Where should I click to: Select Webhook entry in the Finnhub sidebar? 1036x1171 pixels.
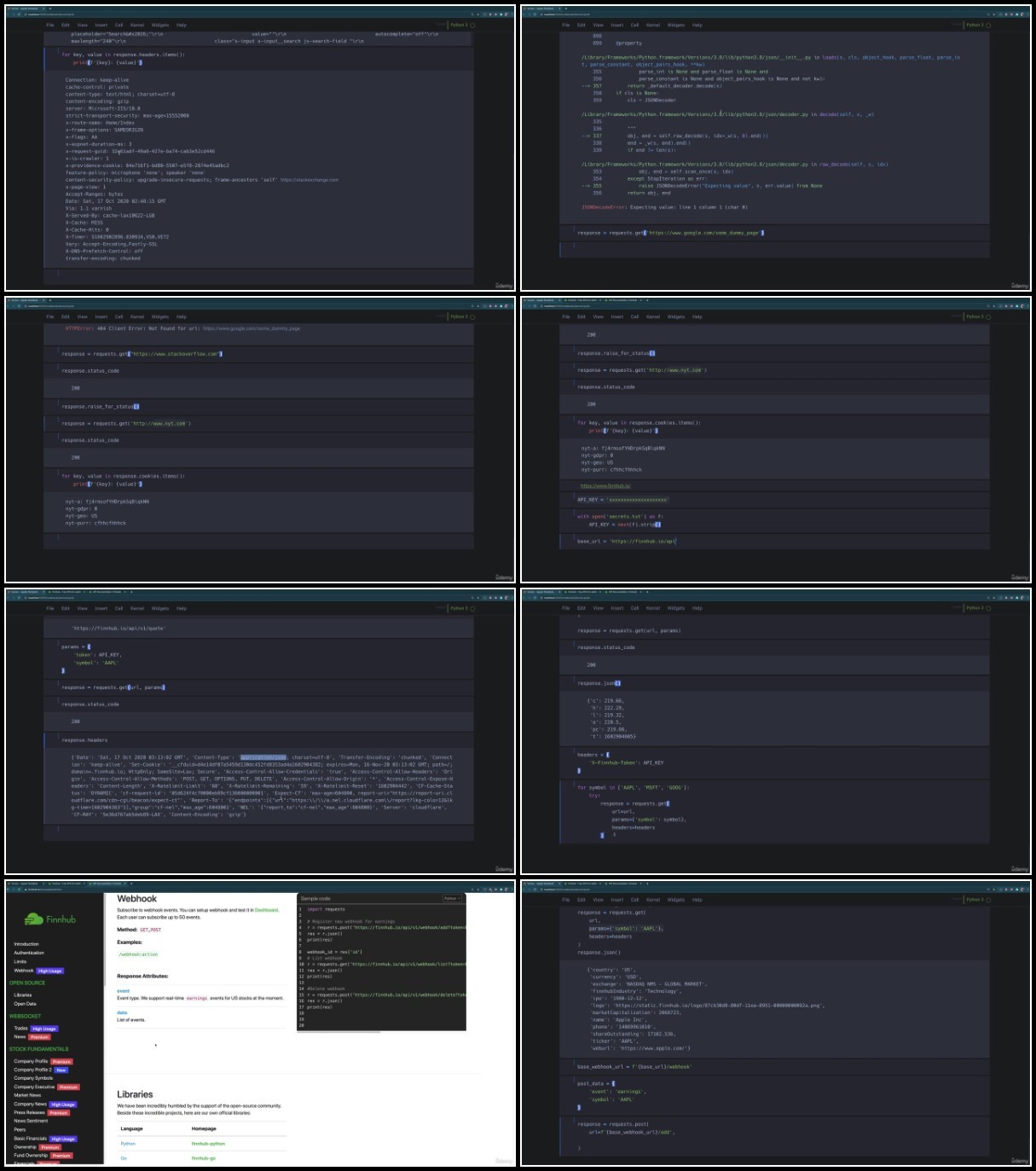tap(24, 971)
